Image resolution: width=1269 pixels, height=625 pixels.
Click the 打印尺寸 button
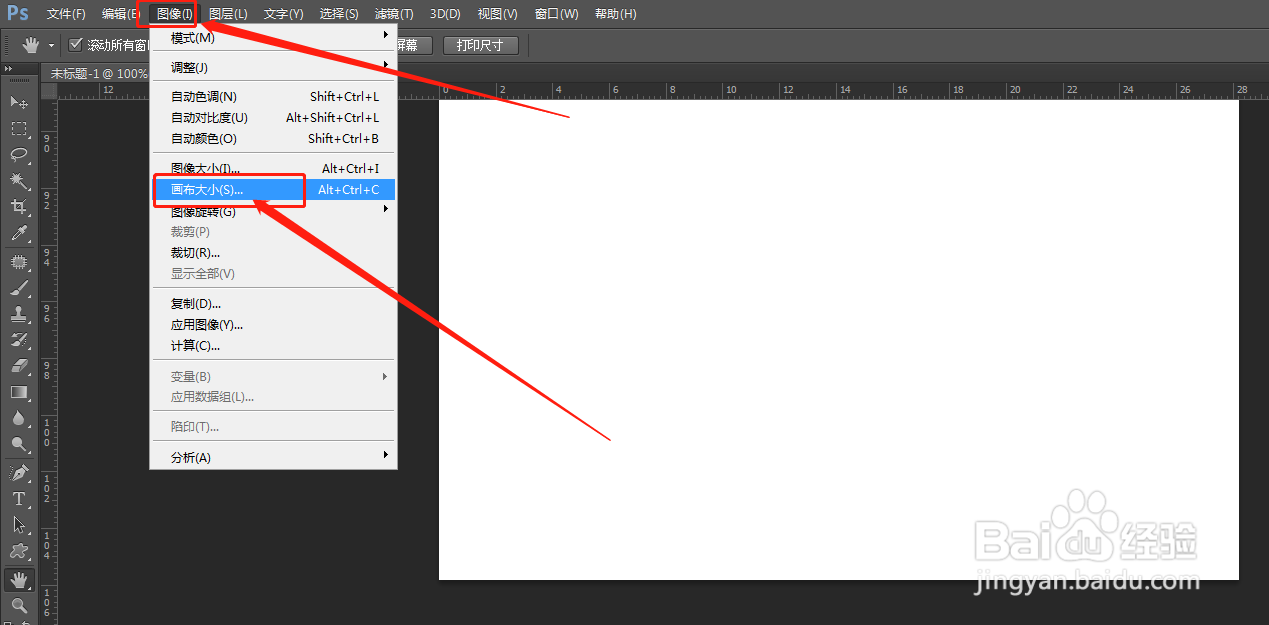(480, 45)
